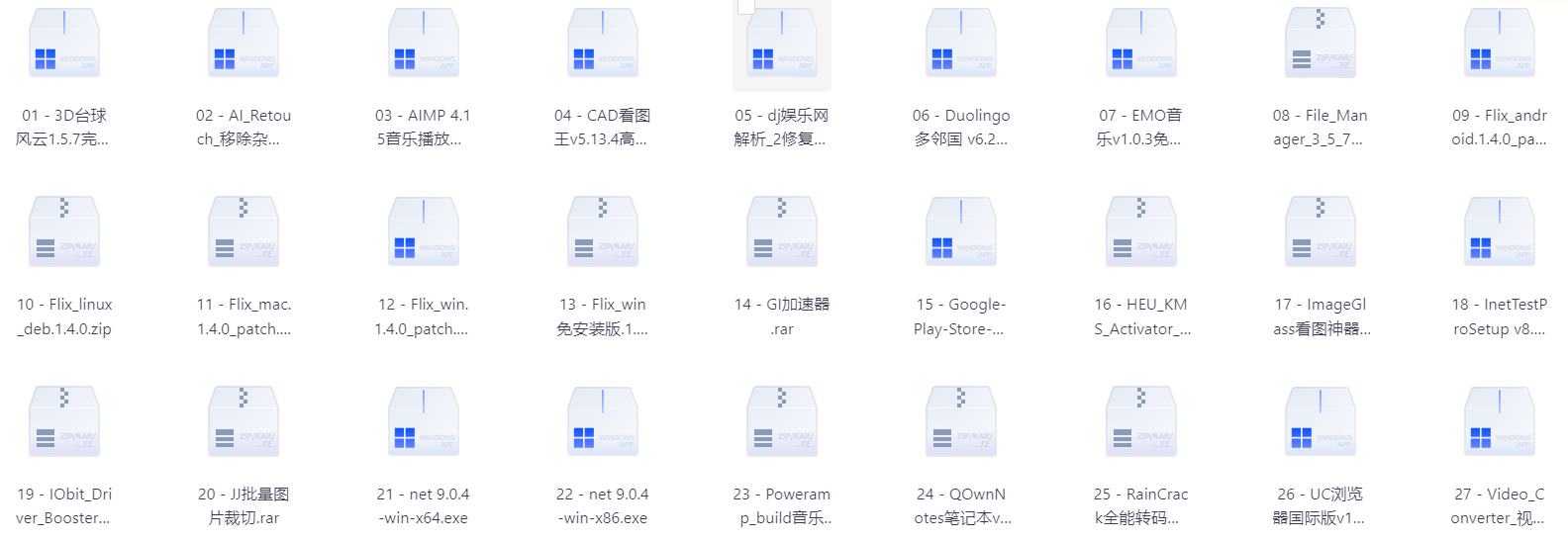The width and height of the screenshot is (1568, 541).
Task: Click the 14 - GI加速器.rar archive icon
Action: pos(782,233)
